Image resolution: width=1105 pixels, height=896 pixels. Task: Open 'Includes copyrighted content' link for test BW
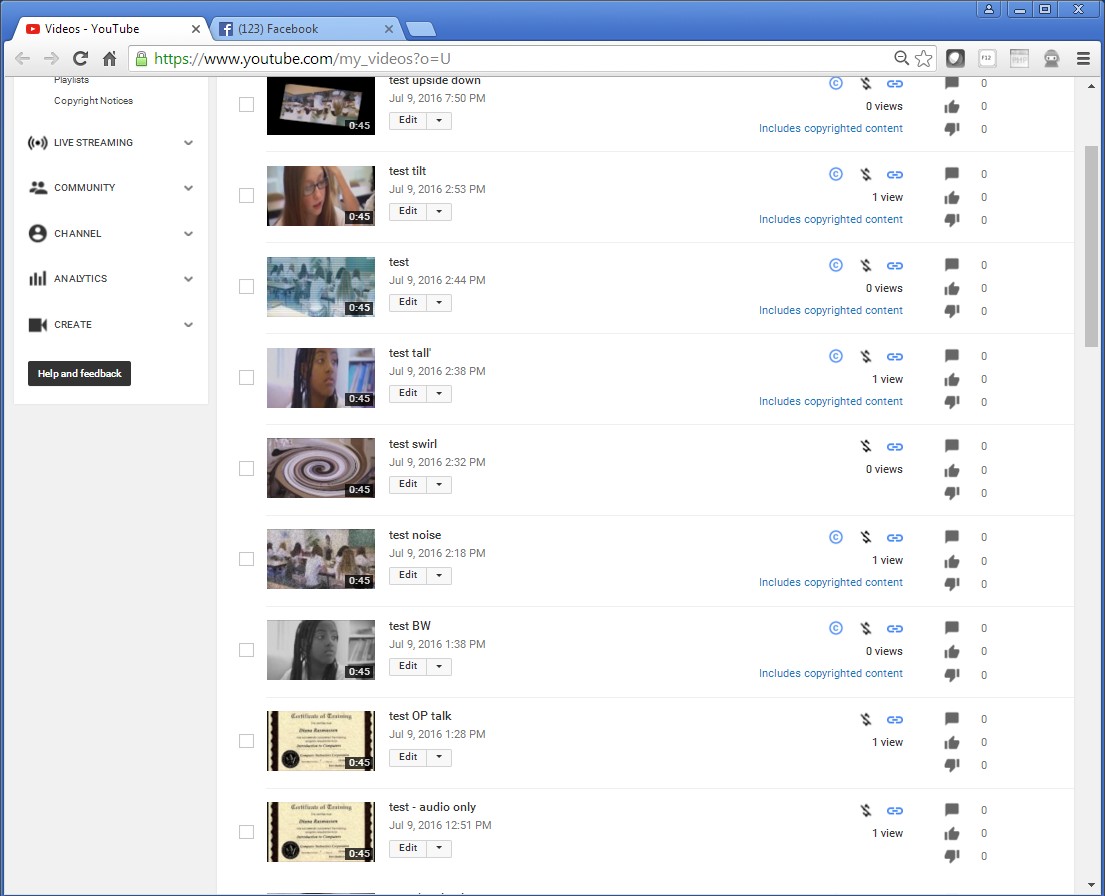830,673
